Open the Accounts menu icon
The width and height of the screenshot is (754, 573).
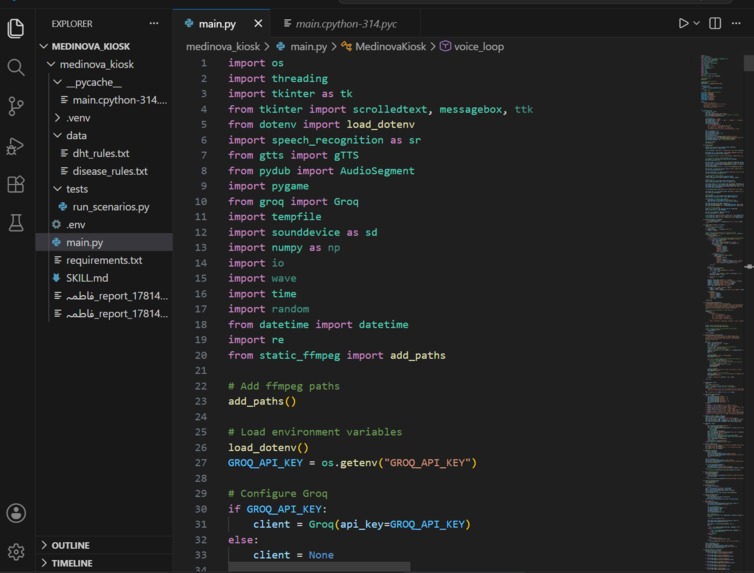click(x=16, y=513)
